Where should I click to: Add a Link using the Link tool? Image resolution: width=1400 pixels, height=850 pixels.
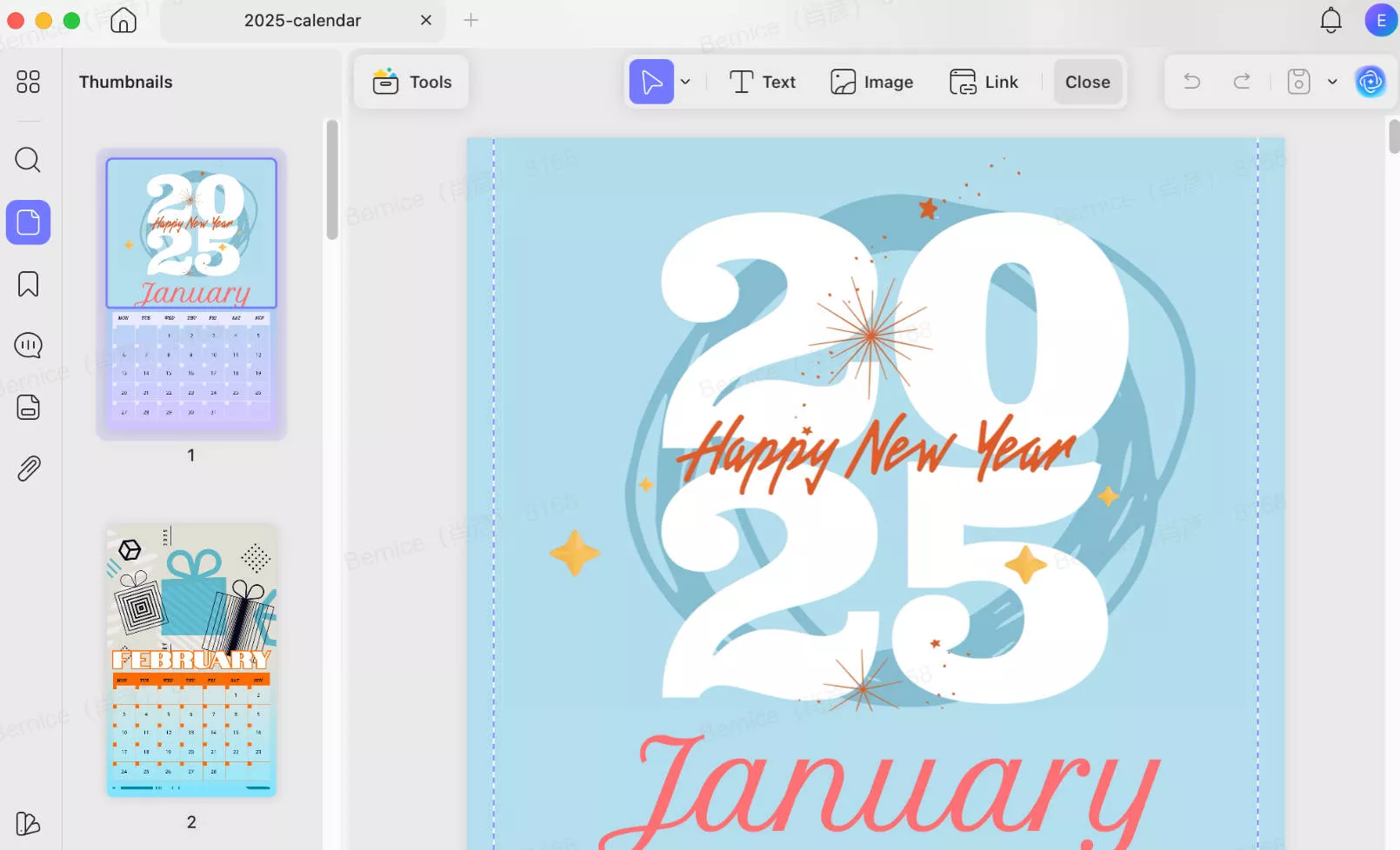(x=984, y=81)
